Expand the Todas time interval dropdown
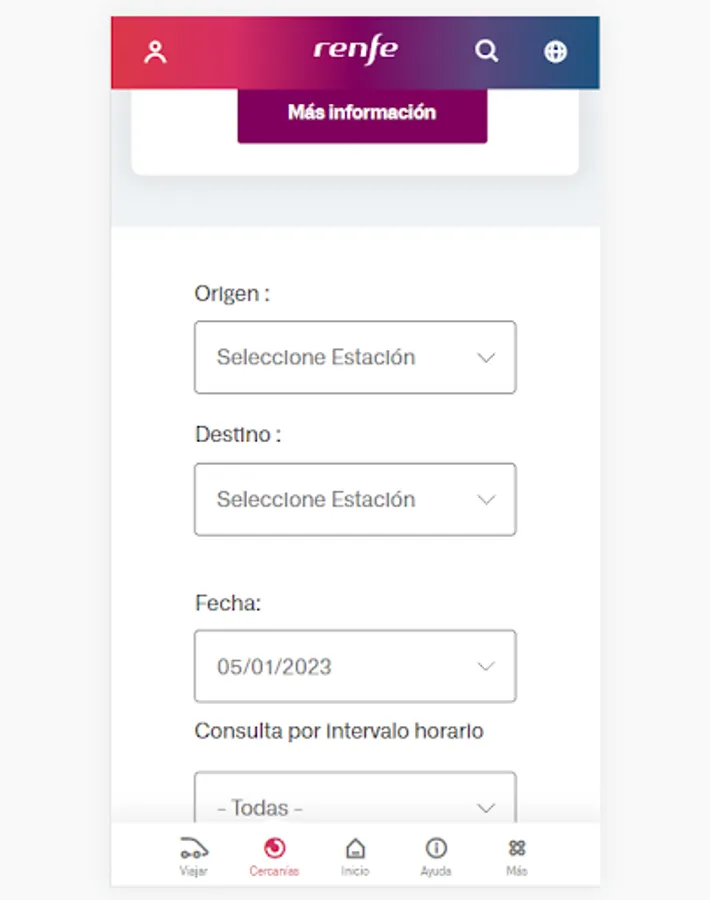710x900 pixels. click(355, 803)
